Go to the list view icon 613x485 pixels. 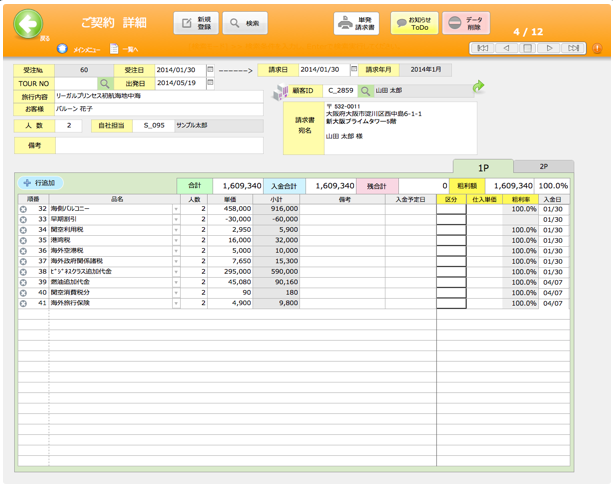tap(114, 49)
